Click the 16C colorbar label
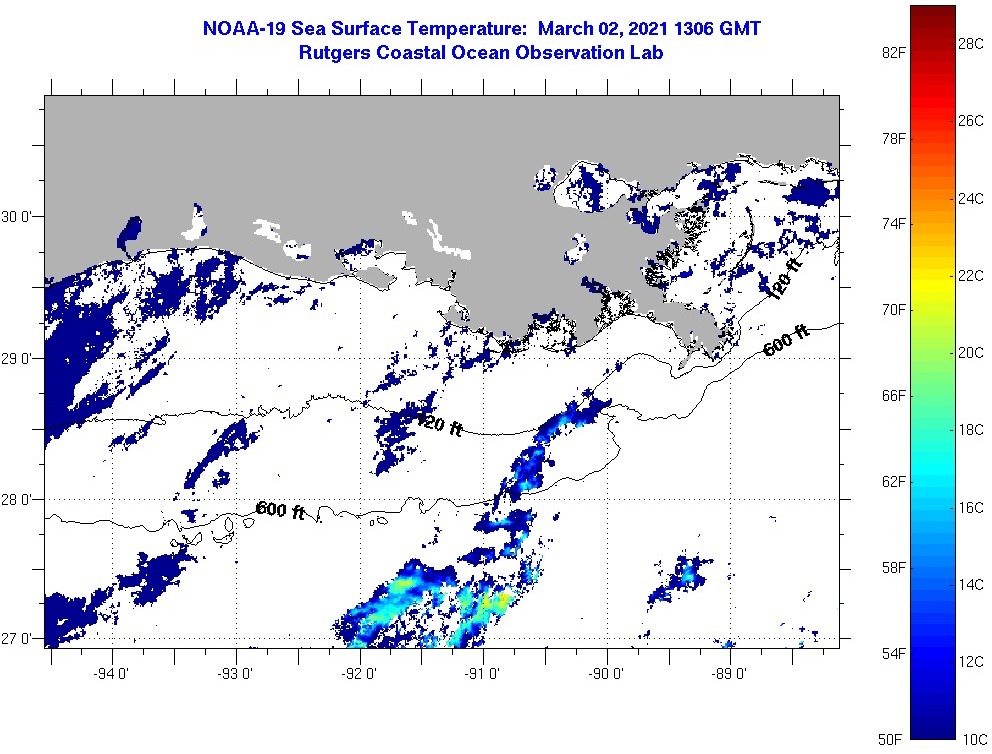This screenshot has height=754, width=992. click(971, 508)
